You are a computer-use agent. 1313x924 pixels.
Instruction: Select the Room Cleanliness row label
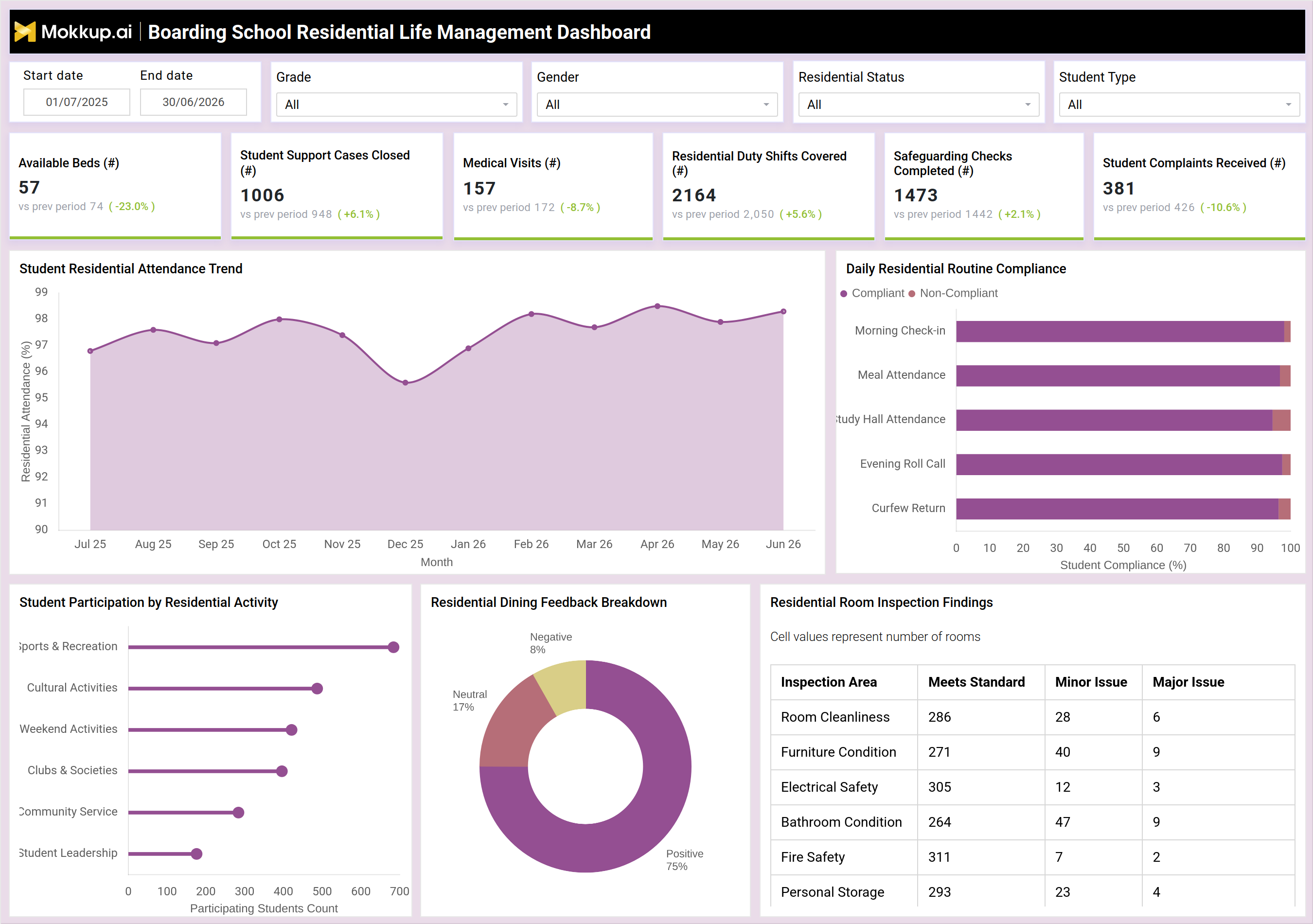835,717
